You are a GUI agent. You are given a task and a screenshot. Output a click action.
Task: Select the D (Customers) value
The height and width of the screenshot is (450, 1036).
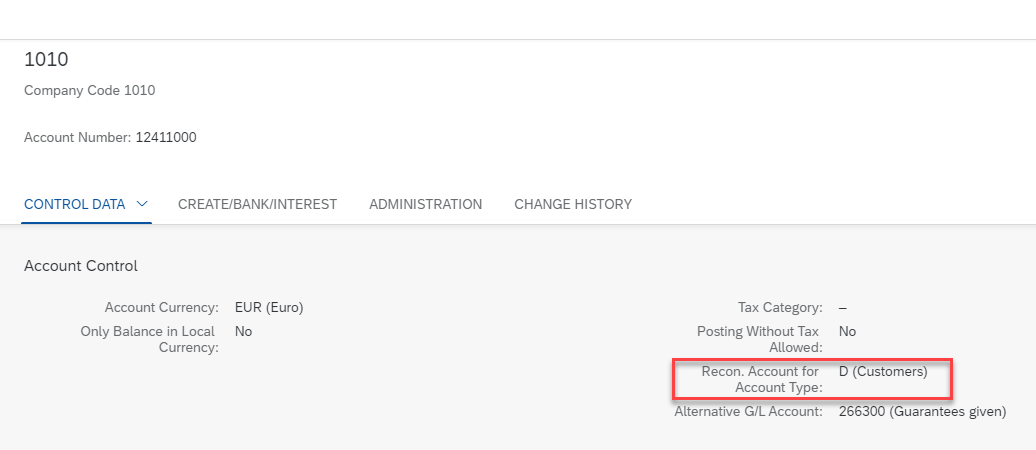point(883,371)
